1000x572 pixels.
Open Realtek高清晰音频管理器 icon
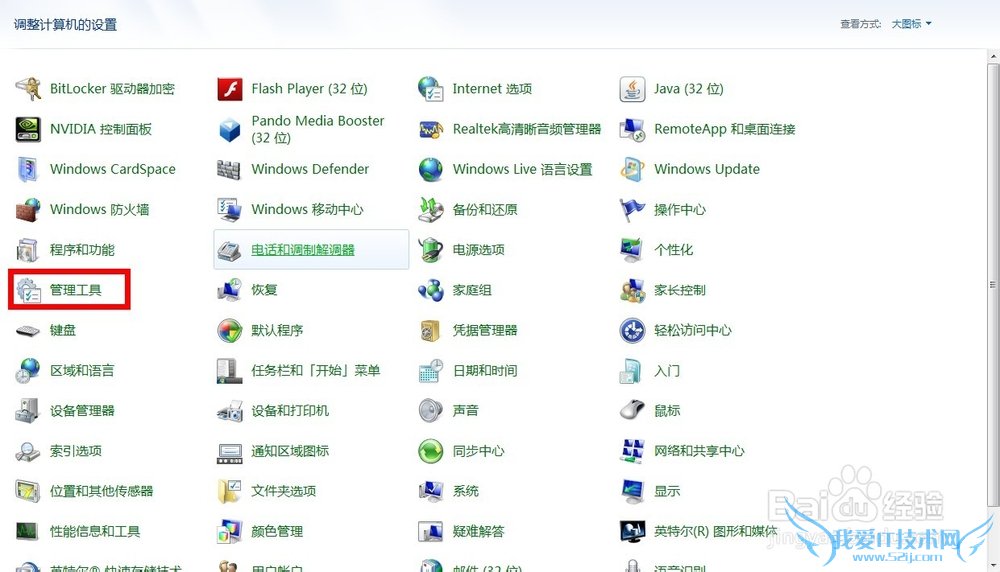coord(430,129)
